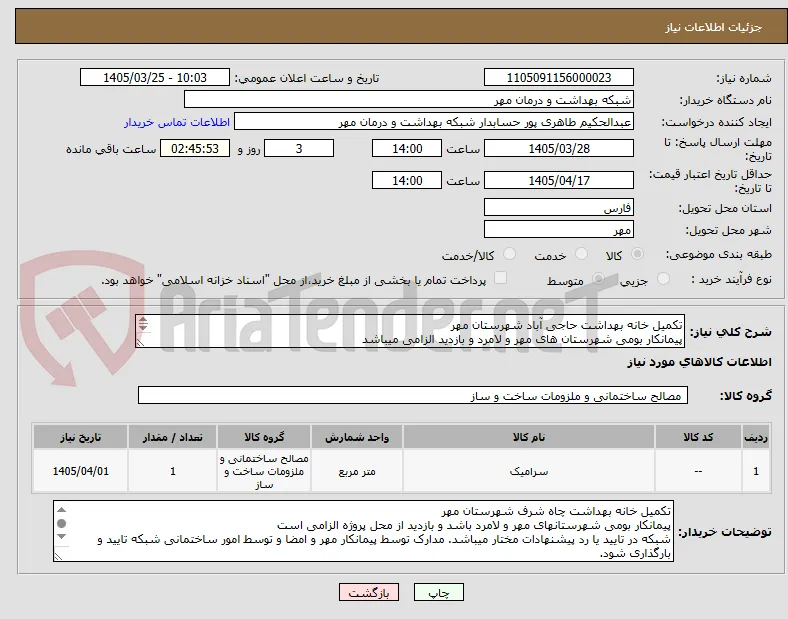Click the buyer notes scroll down arrow
This screenshot has height=619, width=788.
coord(62,537)
